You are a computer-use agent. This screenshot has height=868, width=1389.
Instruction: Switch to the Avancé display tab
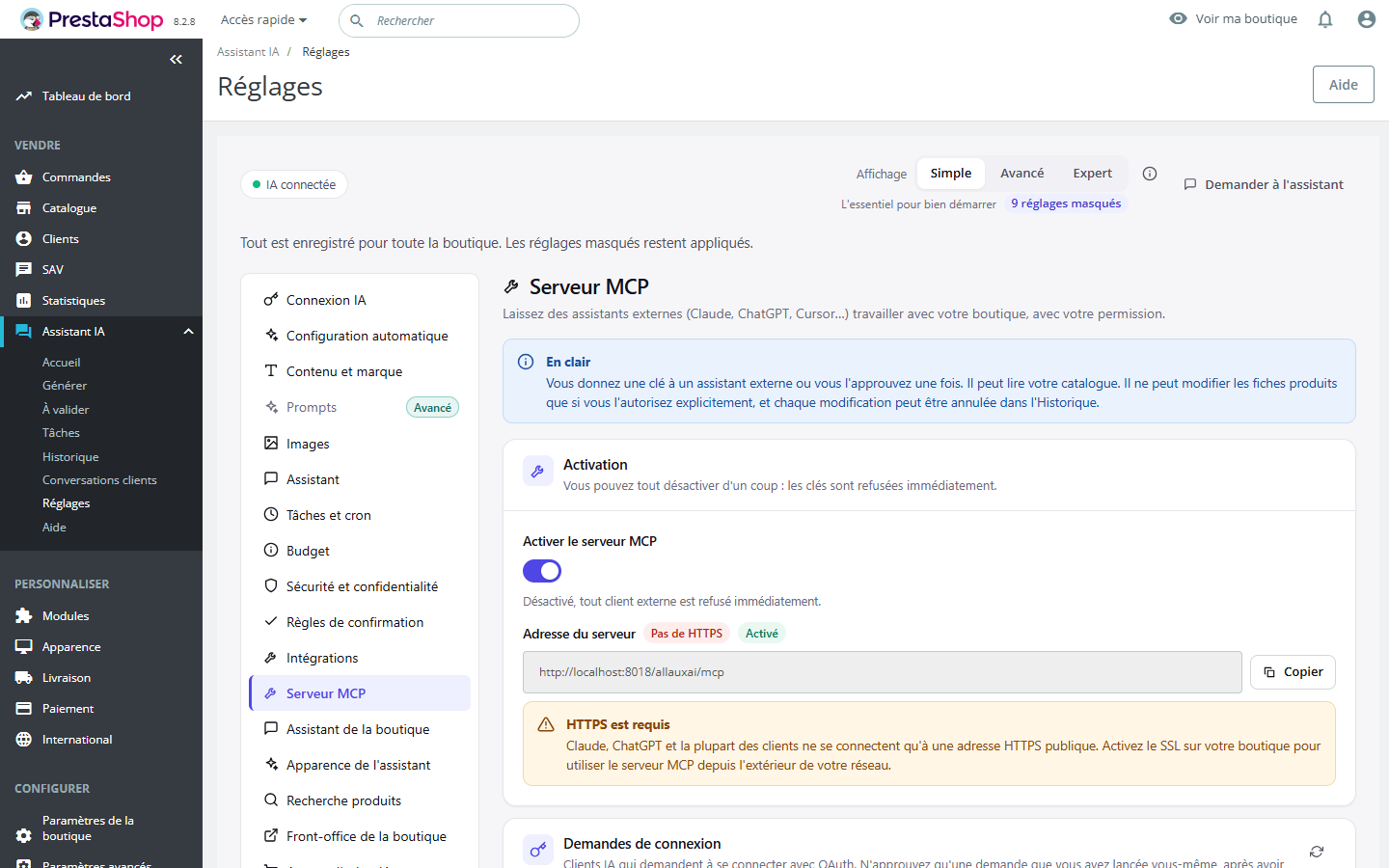[x=1021, y=174]
